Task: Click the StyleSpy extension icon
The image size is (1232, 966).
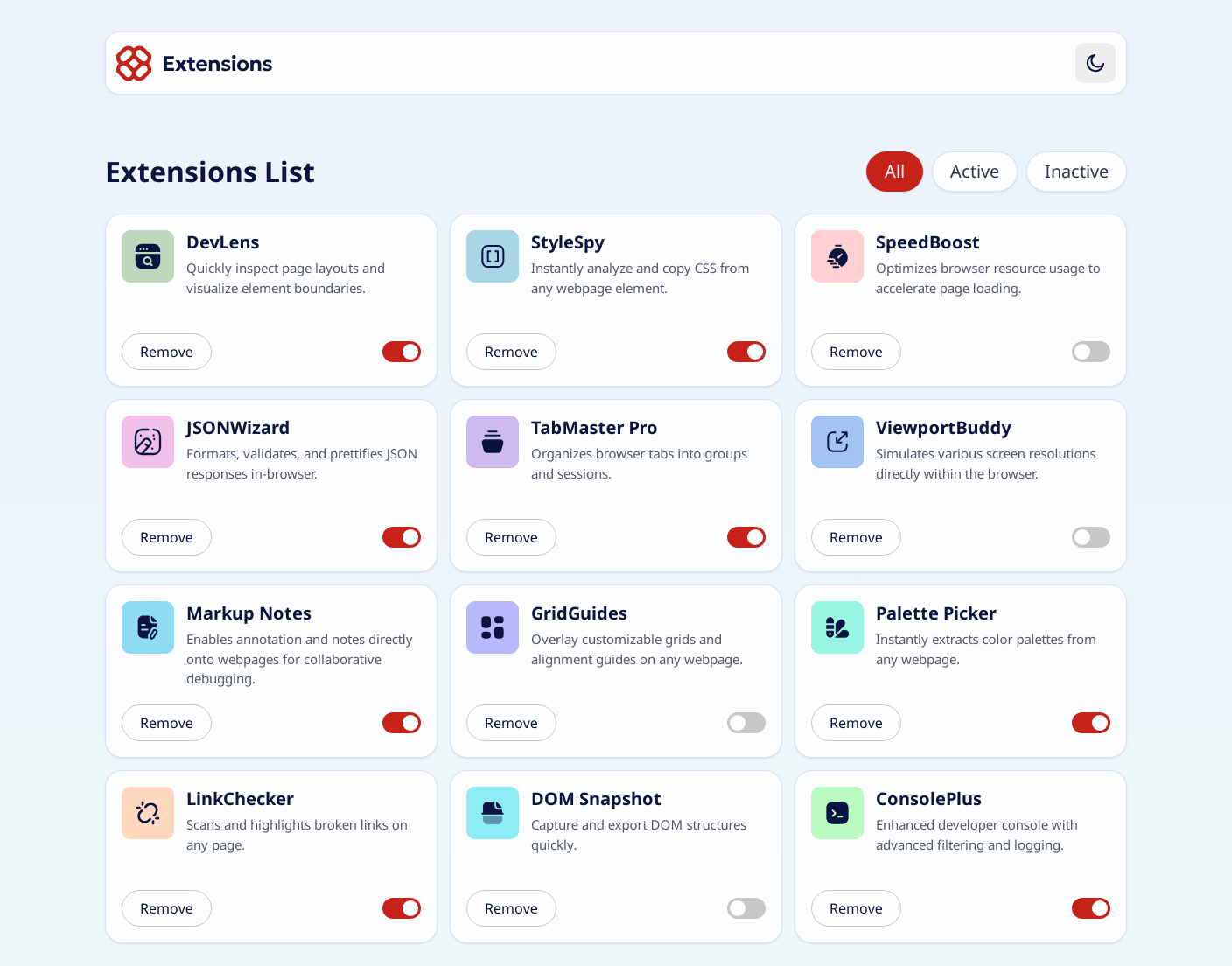Action: pos(492,256)
